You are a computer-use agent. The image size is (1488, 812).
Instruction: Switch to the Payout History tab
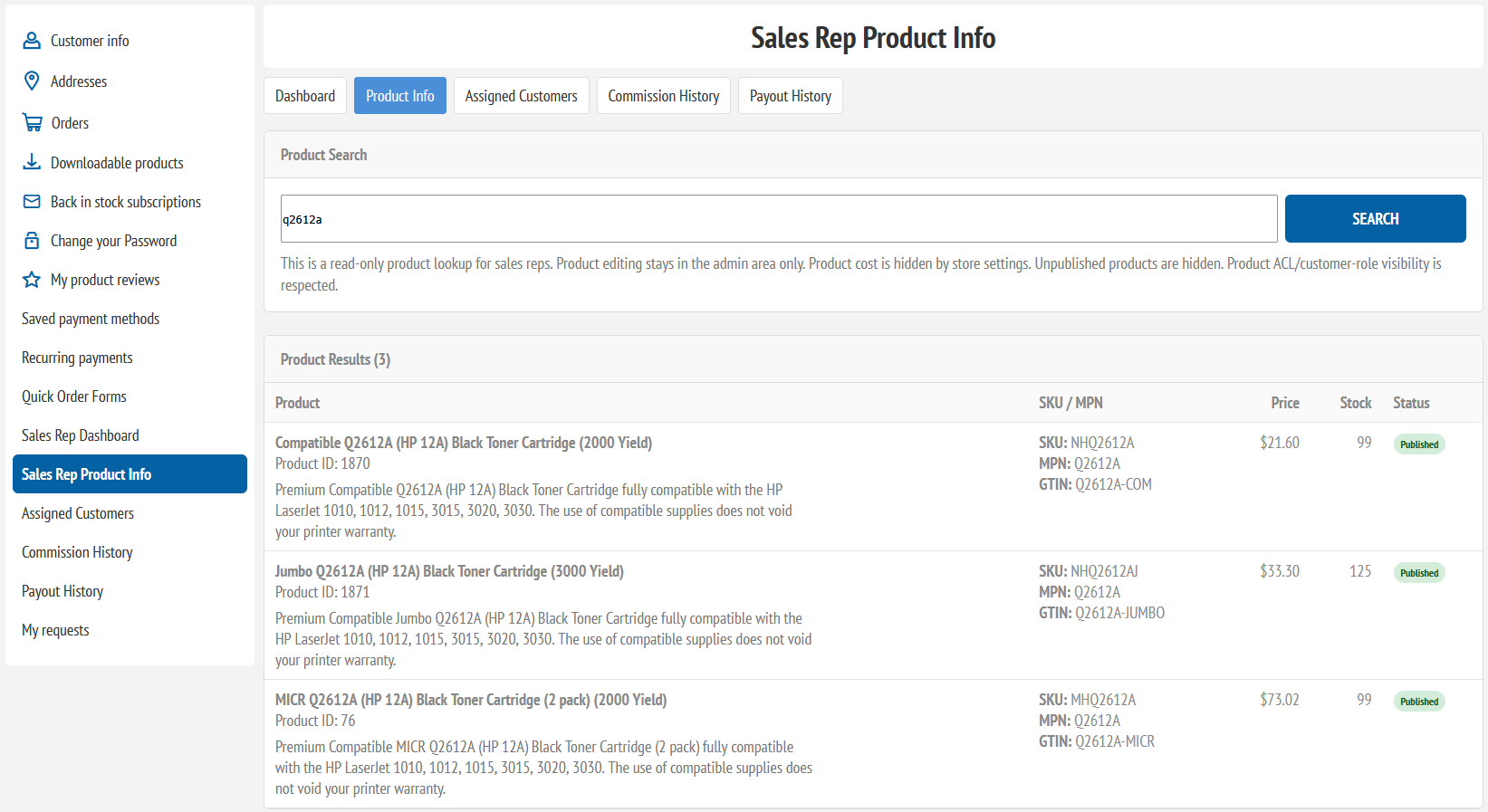pyautogui.click(x=791, y=96)
